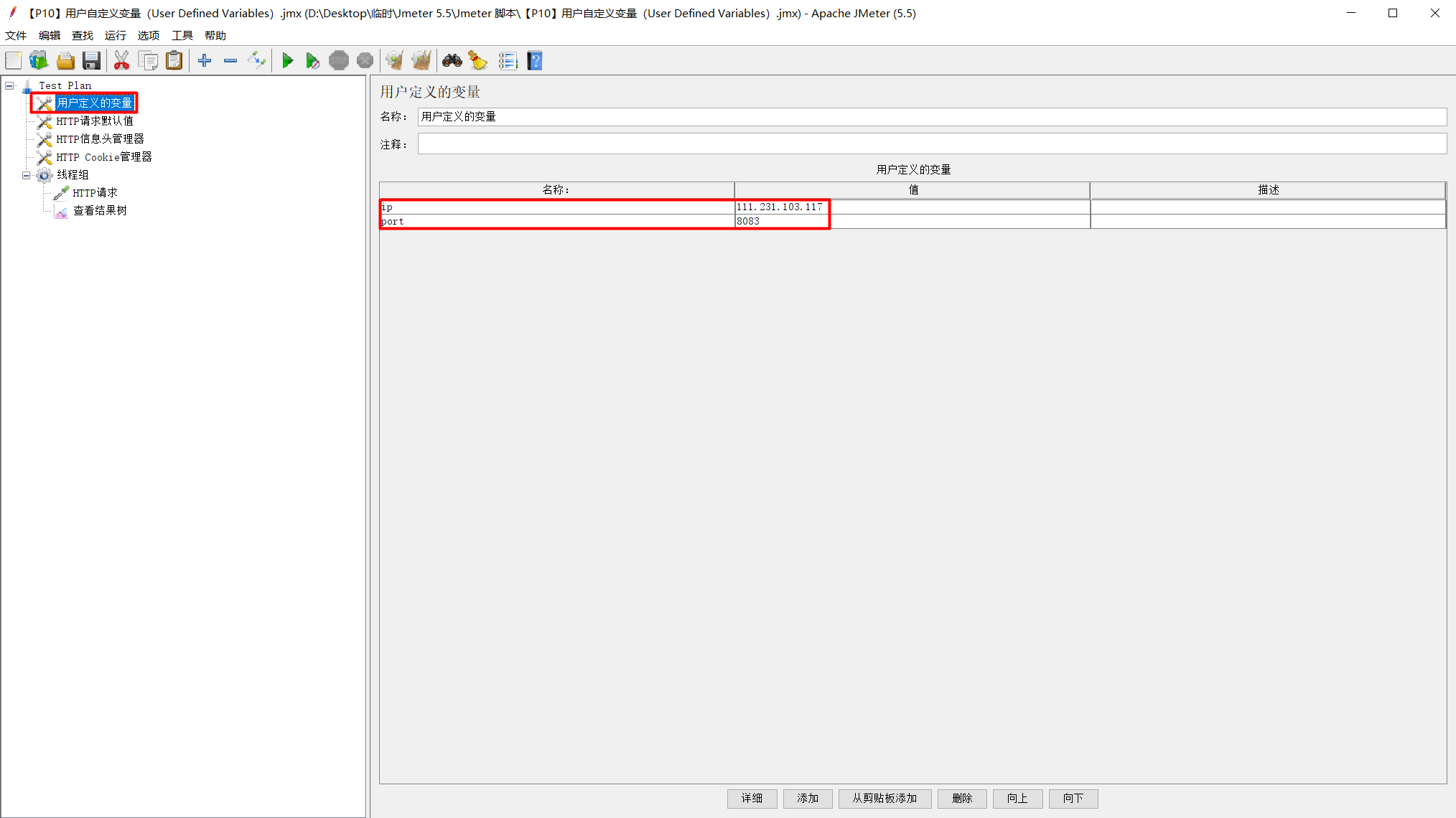Select 用户定义的变量 tree node

[x=95, y=103]
